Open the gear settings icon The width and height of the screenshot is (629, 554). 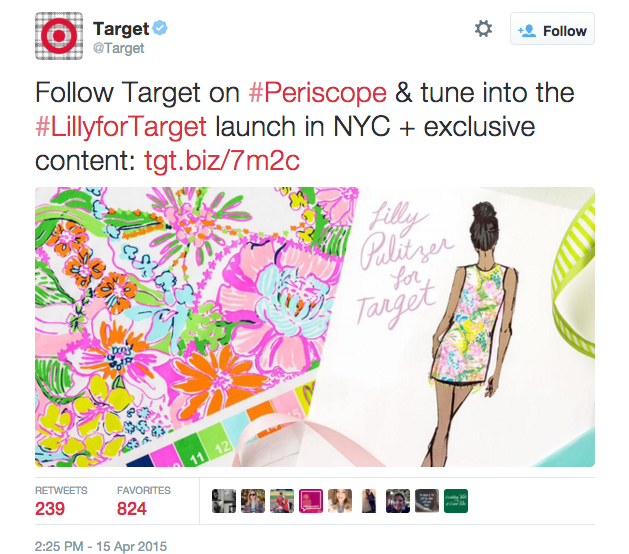(483, 29)
